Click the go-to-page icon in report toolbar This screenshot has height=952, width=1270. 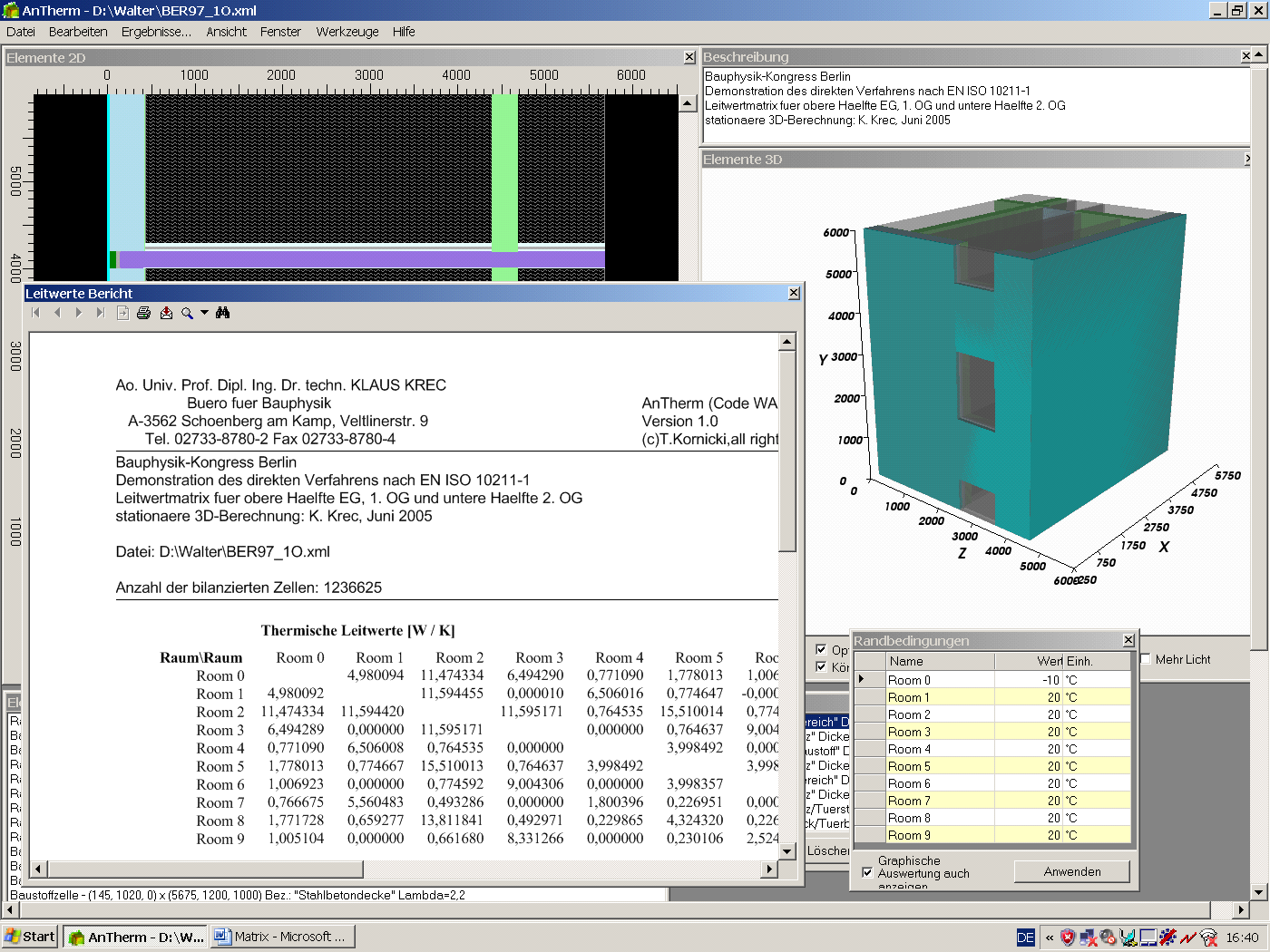(122, 313)
